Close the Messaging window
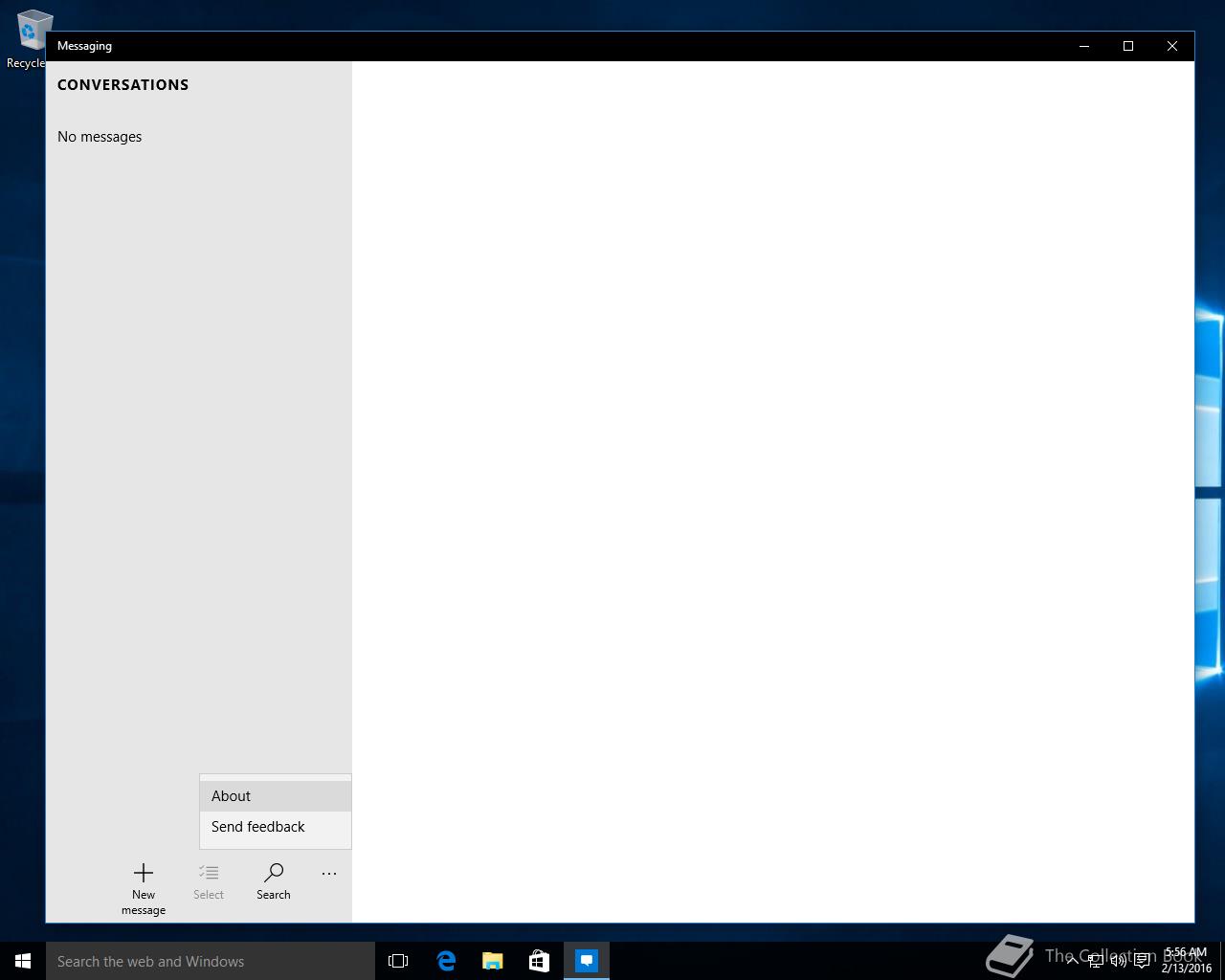1225x980 pixels. click(x=1172, y=46)
